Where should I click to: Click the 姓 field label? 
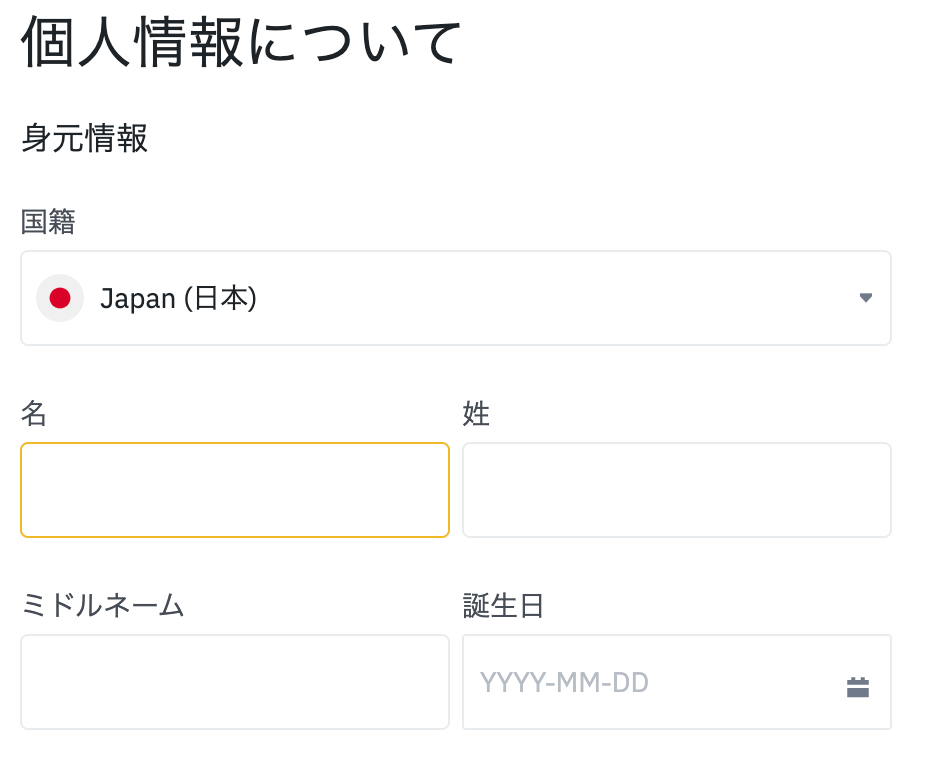click(x=476, y=413)
